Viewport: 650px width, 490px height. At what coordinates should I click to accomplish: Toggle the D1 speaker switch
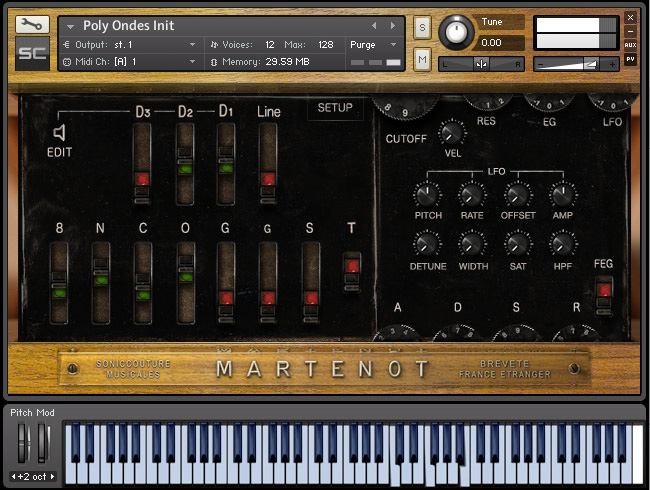(x=226, y=164)
